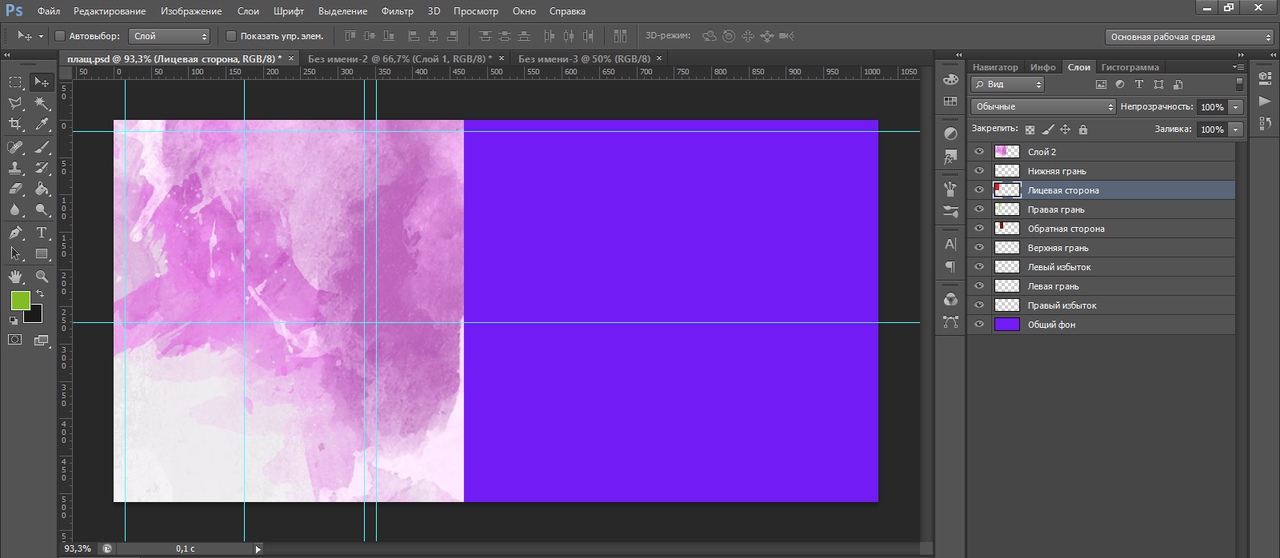The width and height of the screenshot is (1280, 558).
Task: Toggle Показать упр. элем. checkbox
Action: (x=232, y=36)
